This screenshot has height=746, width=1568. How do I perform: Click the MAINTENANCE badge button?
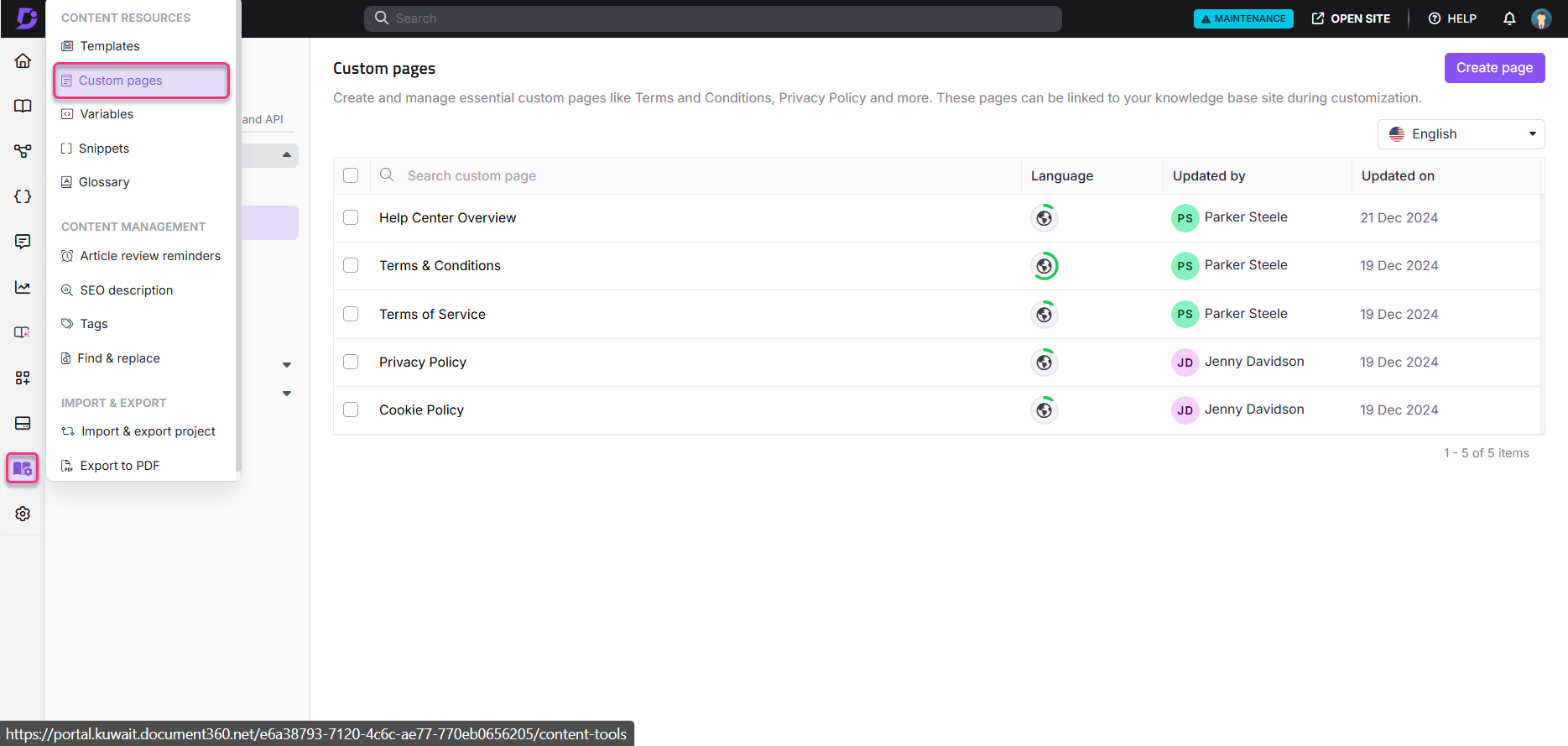[x=1243, y=18]
